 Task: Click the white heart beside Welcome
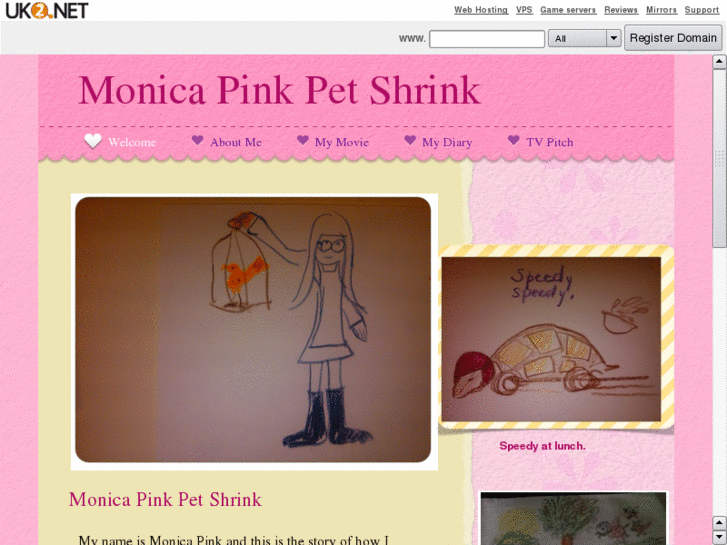[93, 141]
